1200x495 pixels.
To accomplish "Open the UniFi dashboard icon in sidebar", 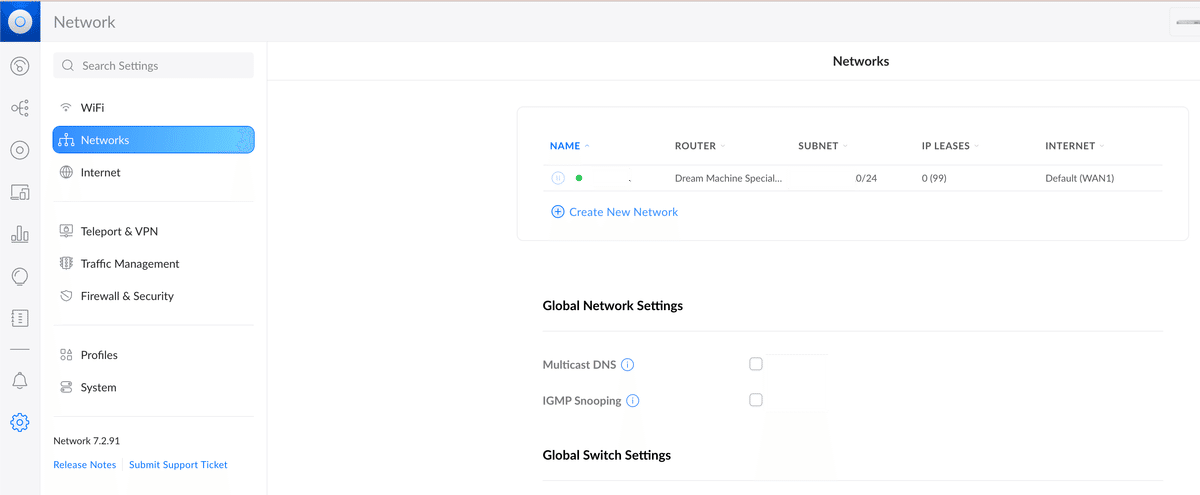I will (19, 66).
